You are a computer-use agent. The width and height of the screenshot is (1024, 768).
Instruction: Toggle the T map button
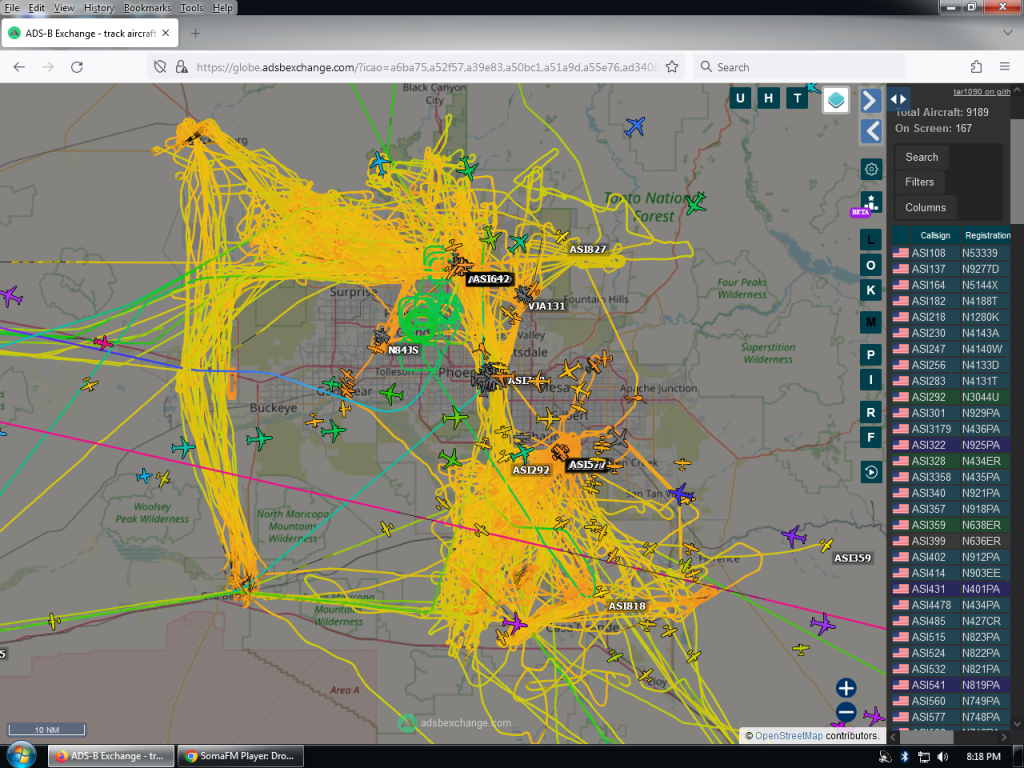[x=797, y=99]
